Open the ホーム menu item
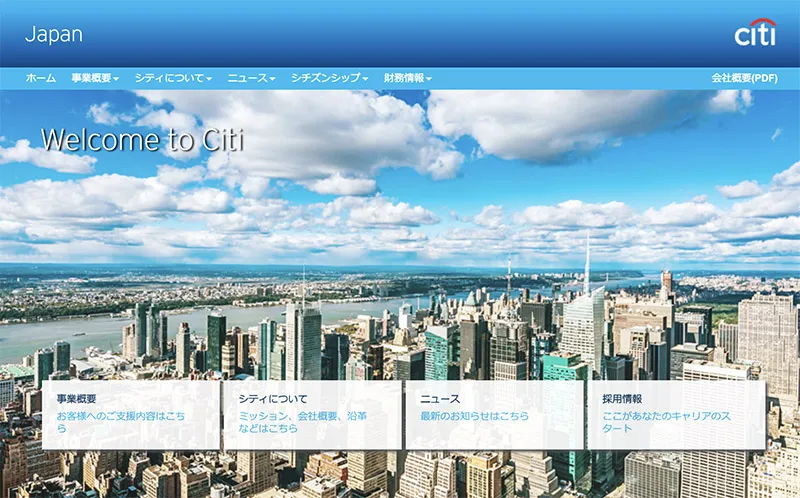Image resolution: width=800 pixels, height=498 pixels. (41, 78)
